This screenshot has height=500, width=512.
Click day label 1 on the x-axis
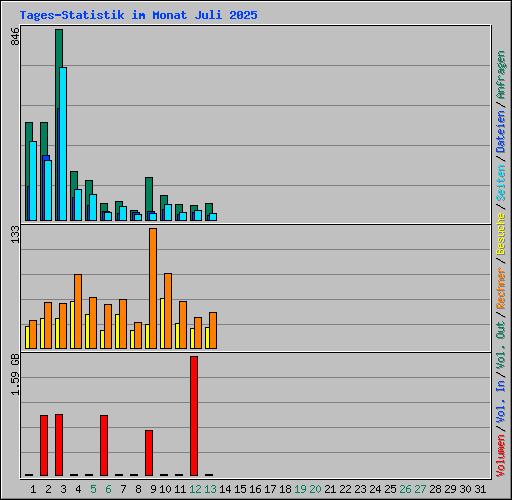[x=33, y=489]
